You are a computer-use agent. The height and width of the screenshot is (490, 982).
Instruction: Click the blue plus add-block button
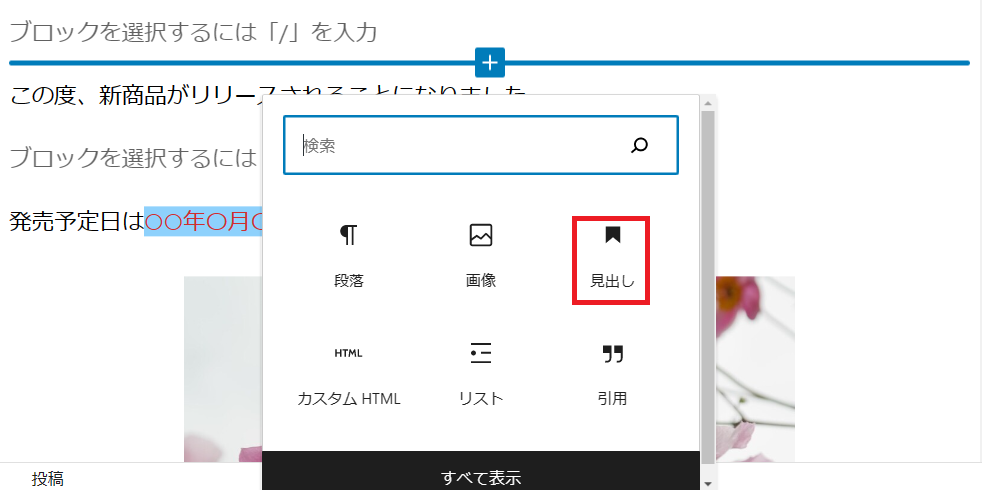(x=490, y=62)
